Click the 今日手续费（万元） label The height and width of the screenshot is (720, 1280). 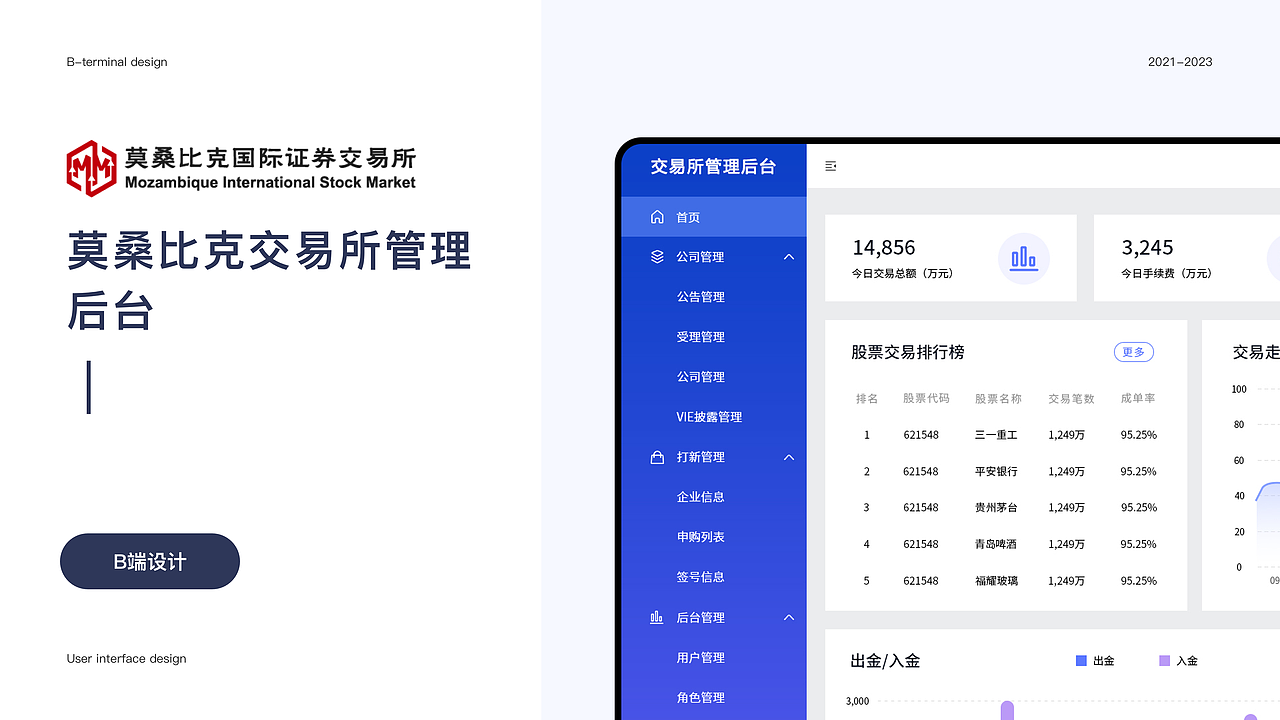coord(1166,273)
